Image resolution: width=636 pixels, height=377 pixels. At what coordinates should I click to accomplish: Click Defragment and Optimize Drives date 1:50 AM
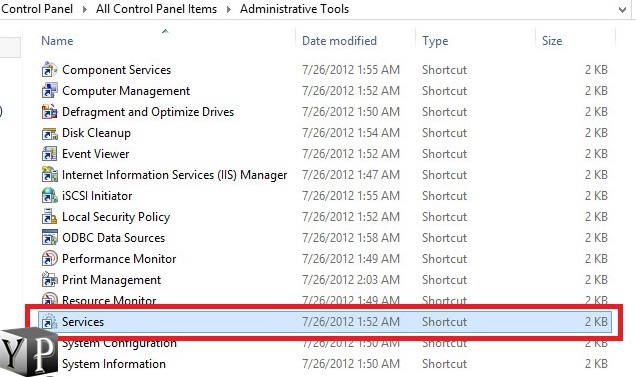[x=351, y=112]
